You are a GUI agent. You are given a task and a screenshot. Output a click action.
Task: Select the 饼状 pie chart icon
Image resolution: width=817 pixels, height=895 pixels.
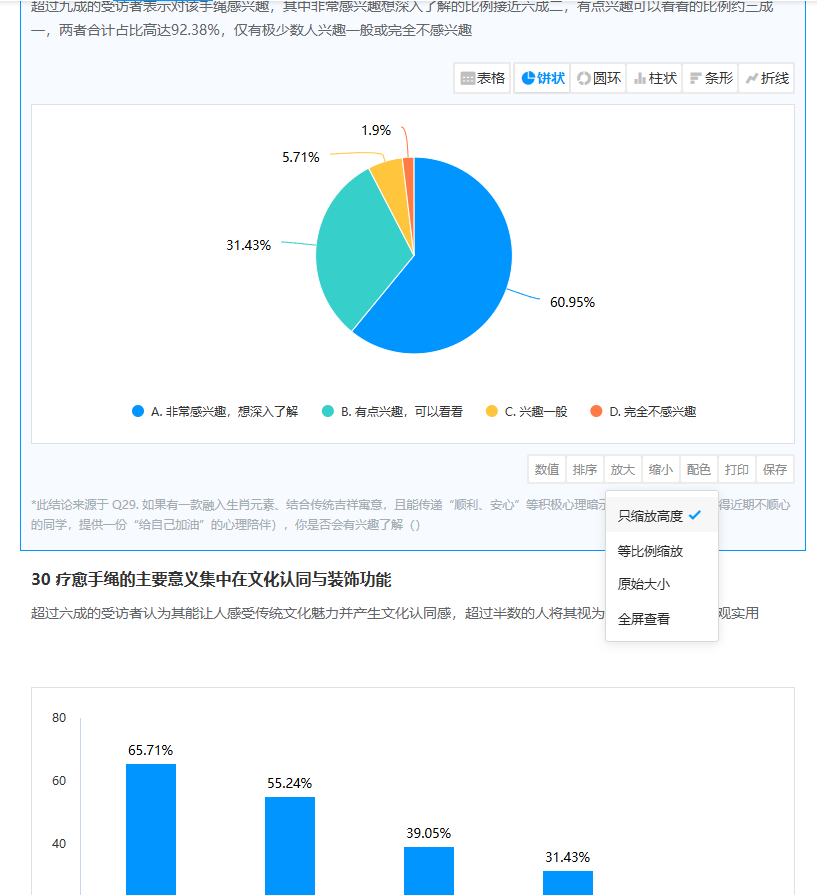pyautogui.click(x=541, y=78)
